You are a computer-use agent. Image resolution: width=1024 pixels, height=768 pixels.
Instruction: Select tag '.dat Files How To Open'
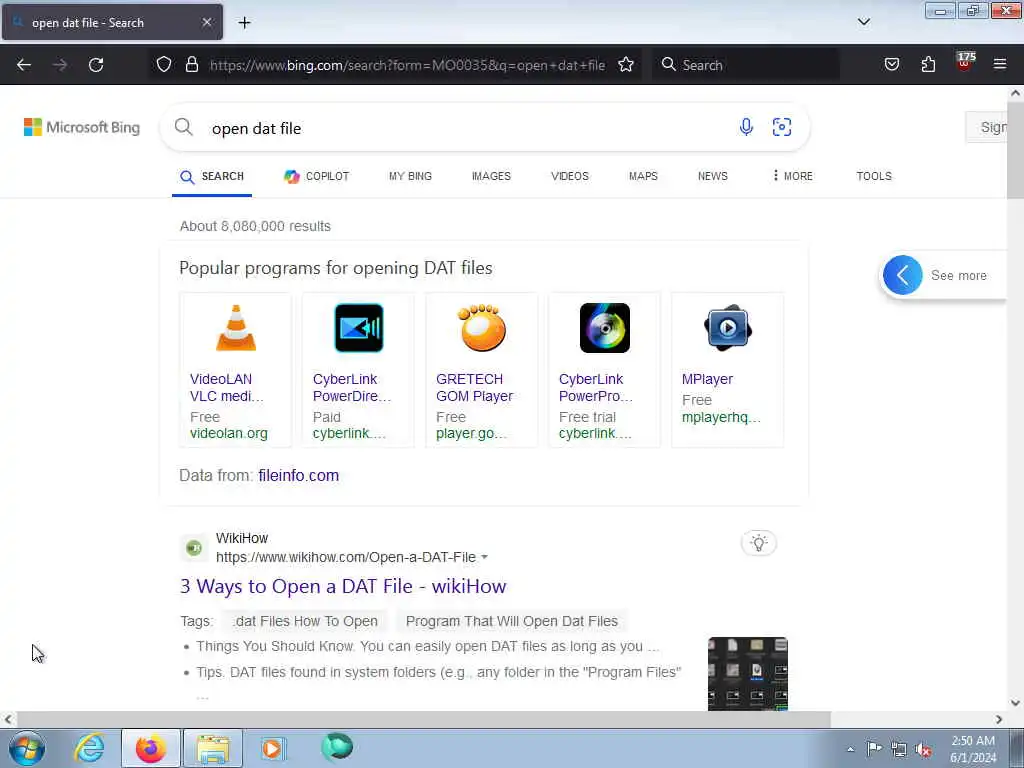point(304,621)
